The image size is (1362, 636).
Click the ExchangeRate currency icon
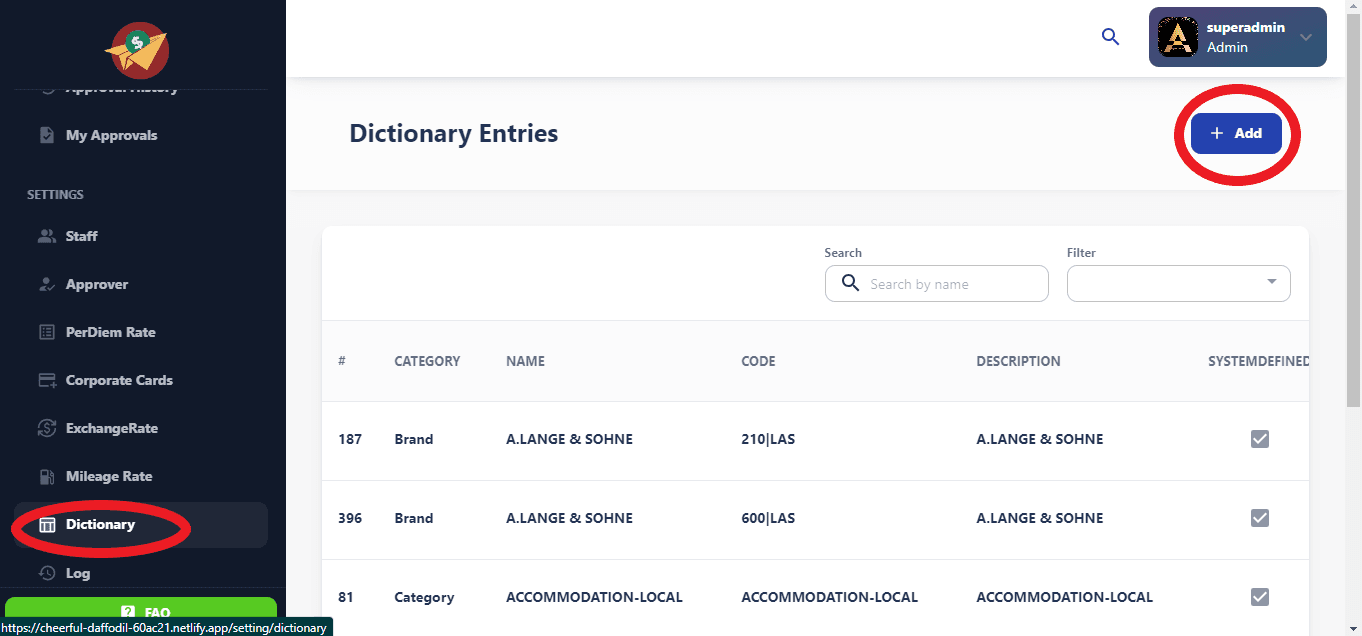click(47, 428)
